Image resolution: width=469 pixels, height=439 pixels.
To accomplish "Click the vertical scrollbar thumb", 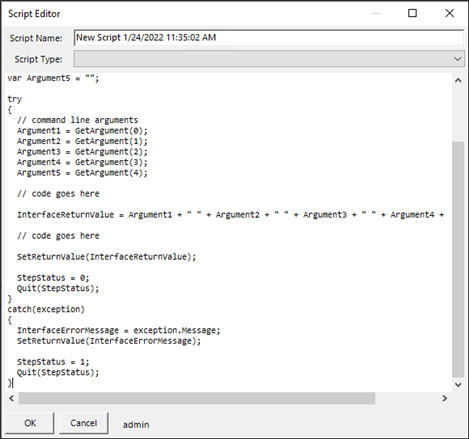I will 458,259.
